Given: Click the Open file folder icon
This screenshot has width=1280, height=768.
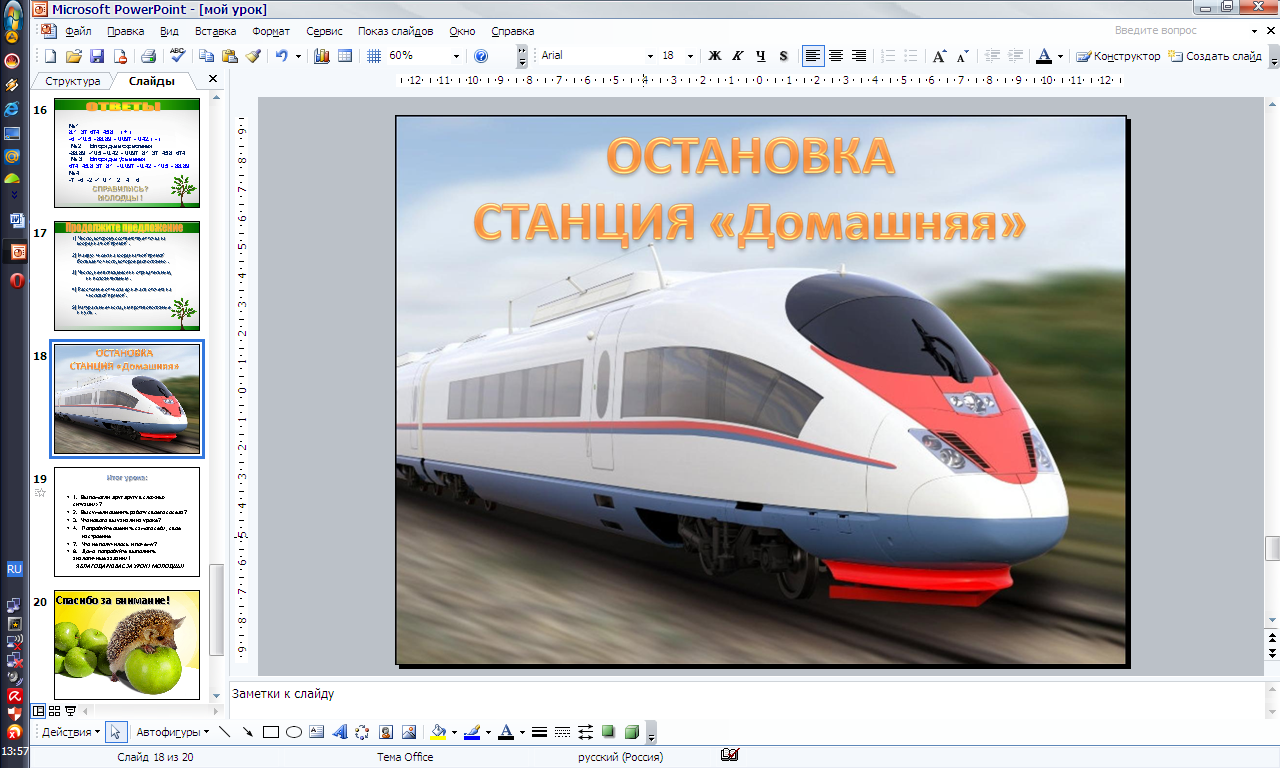Looking at the screenshot, I should tap(74, 56).
